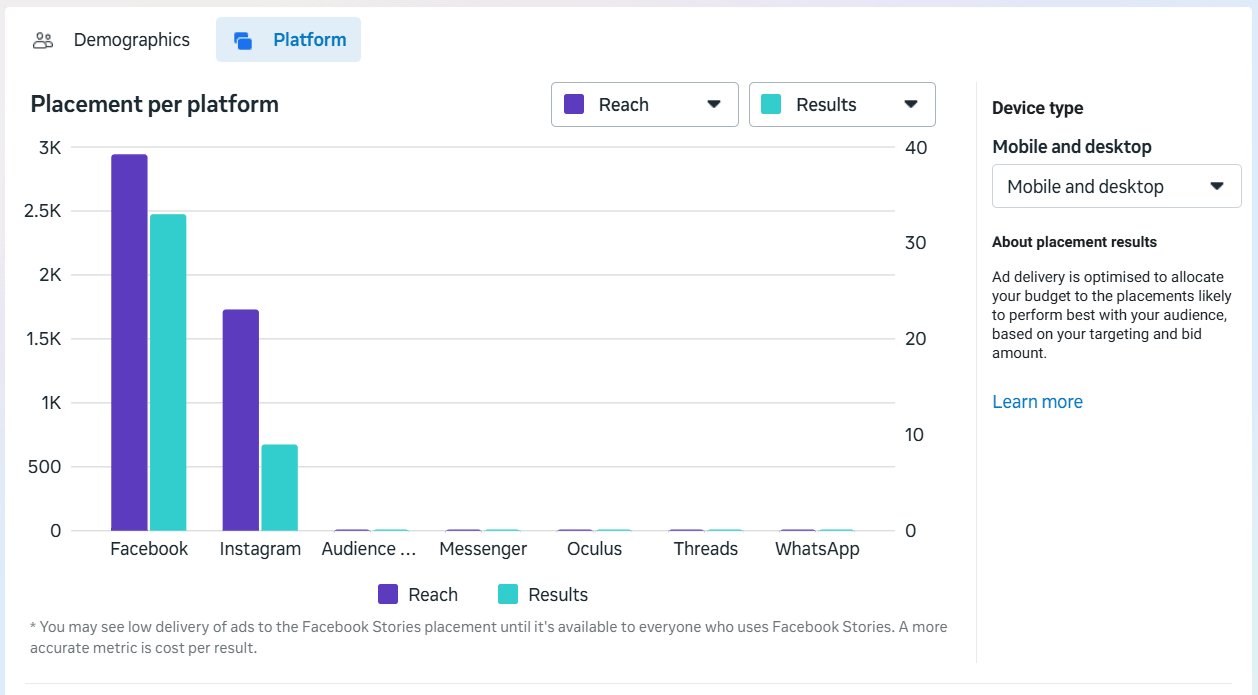The height and width of the screenshot is (695, 1258).
Task: Open the Learn more link
Action: (1037, 402)
